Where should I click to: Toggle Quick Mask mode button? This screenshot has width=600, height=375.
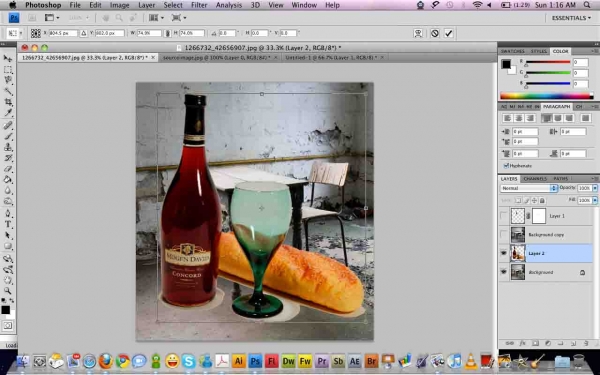coord(8,326)
